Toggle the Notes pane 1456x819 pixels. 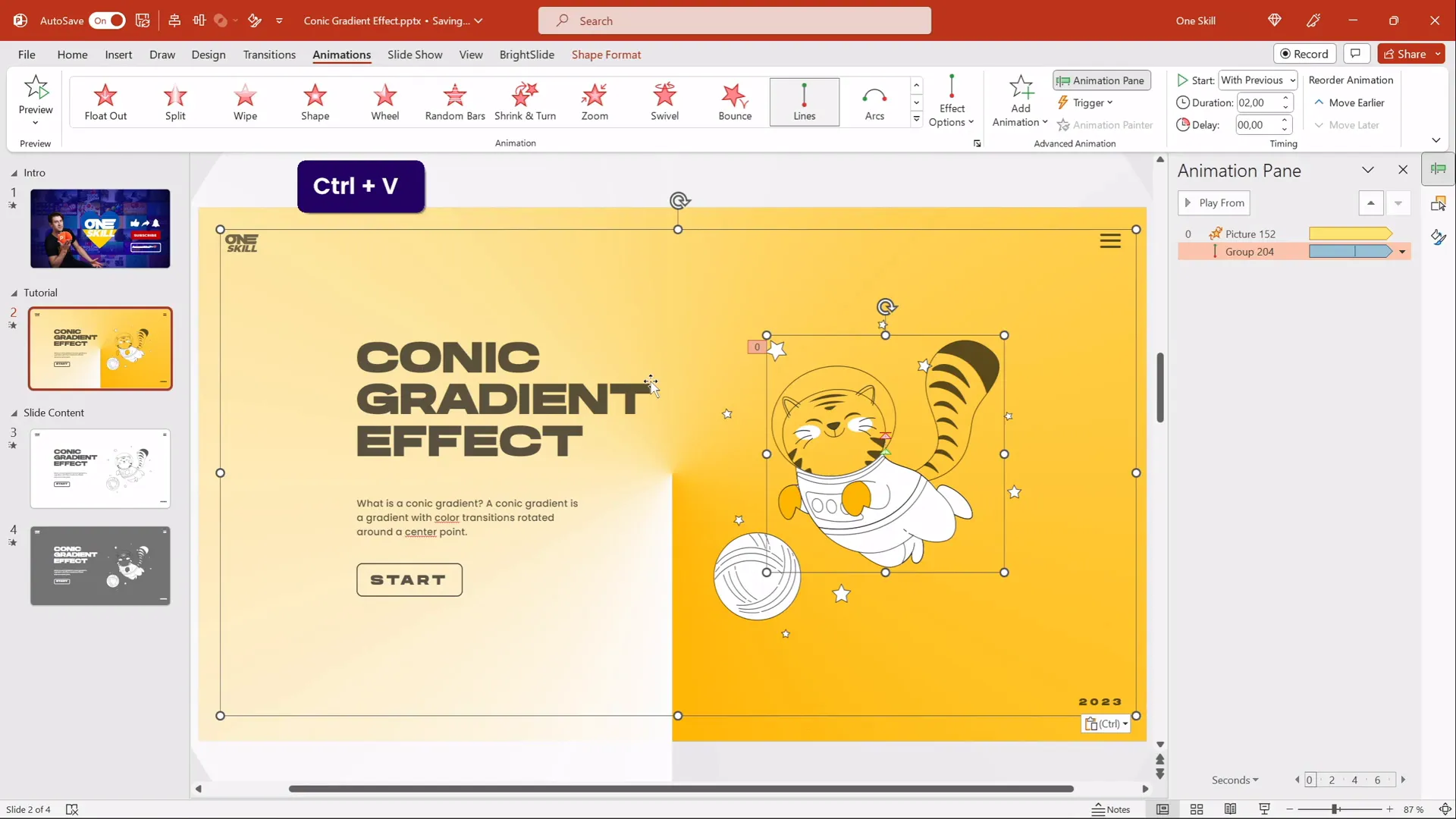pyautogui.click(x=1110, y=809)
